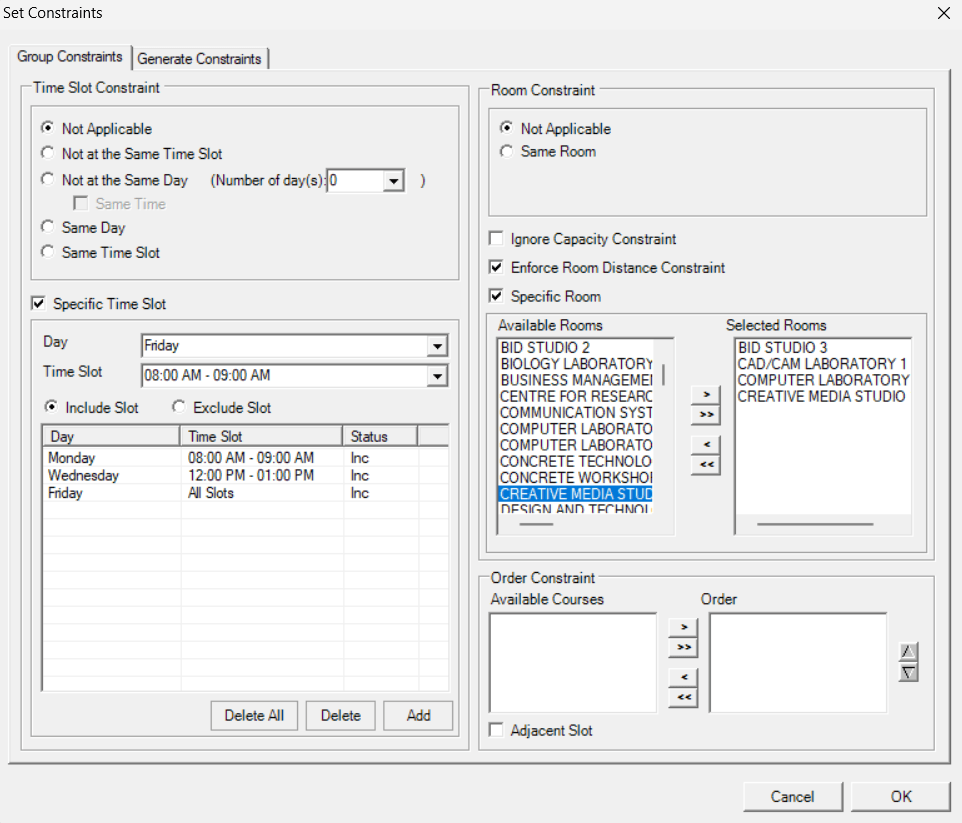Select the Wednesday 12:00 PM time slot row
The height and width of the screenshot is (823, 962).
(x=245, y=476)
